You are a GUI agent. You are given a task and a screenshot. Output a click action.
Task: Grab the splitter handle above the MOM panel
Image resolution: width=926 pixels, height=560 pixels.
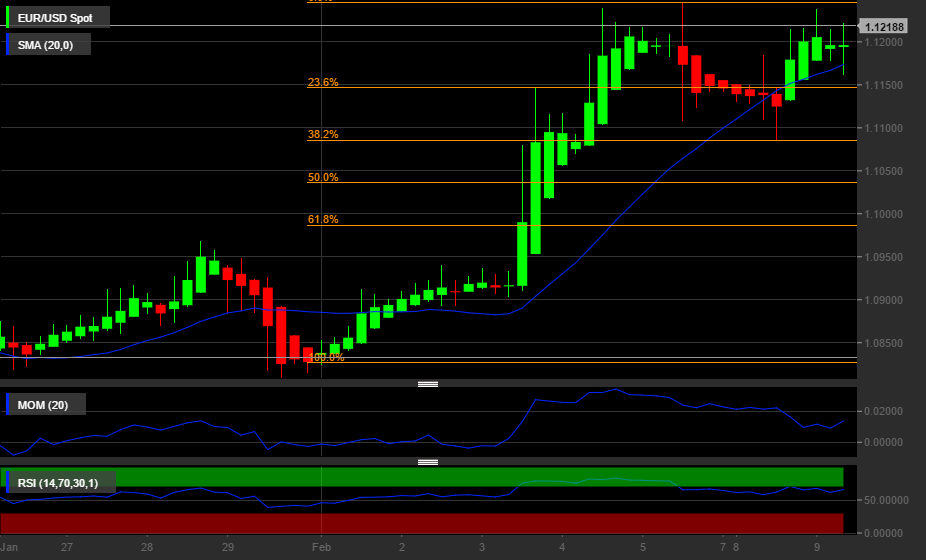tap(428, 384)
